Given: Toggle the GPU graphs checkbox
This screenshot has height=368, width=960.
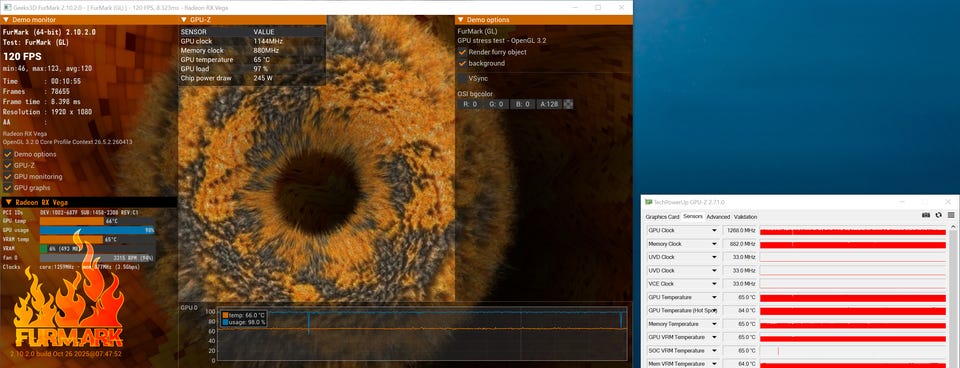Looking at the screenshot, I should tap(8, 187).
